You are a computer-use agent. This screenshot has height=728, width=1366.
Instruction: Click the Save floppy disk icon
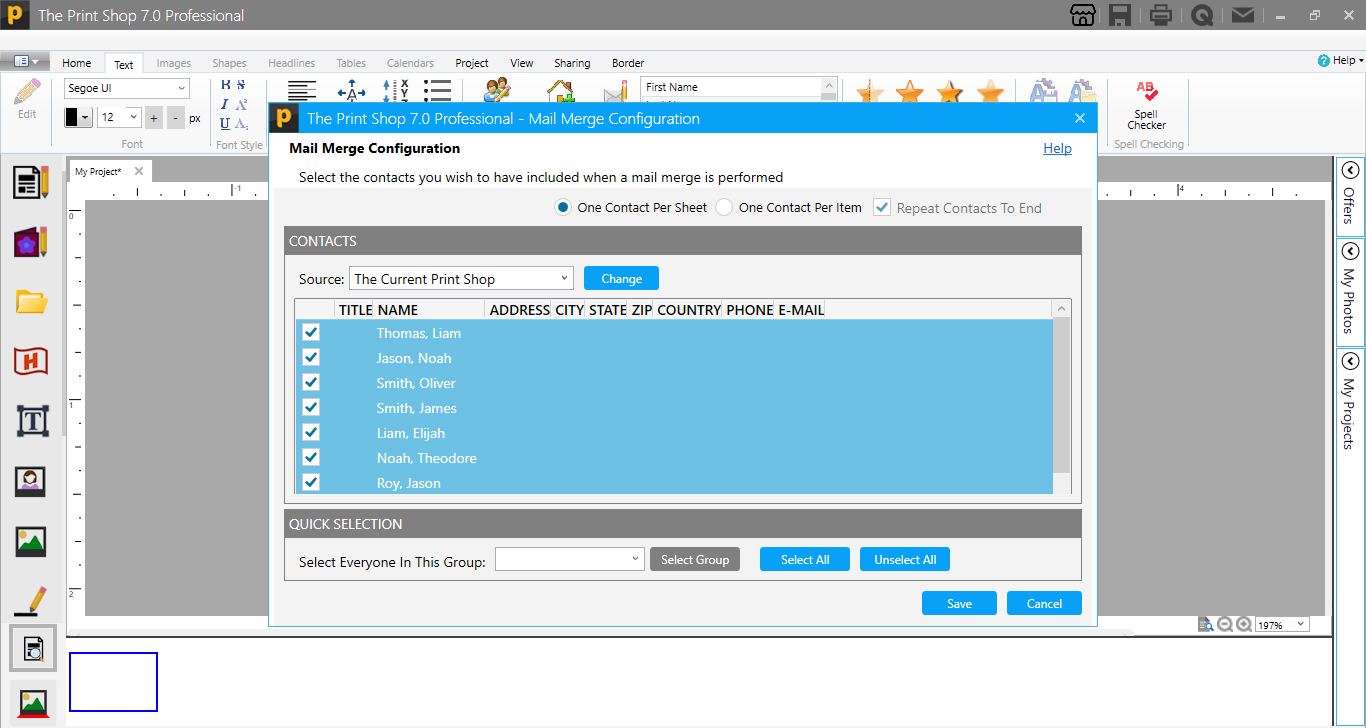click(1121, 15)
